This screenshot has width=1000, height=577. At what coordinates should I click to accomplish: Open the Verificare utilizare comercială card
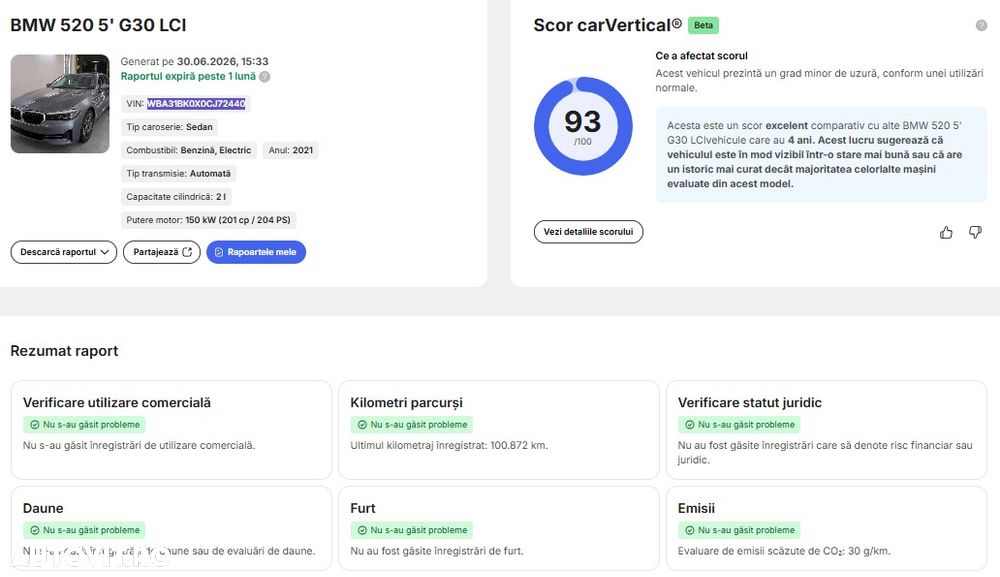172,430
